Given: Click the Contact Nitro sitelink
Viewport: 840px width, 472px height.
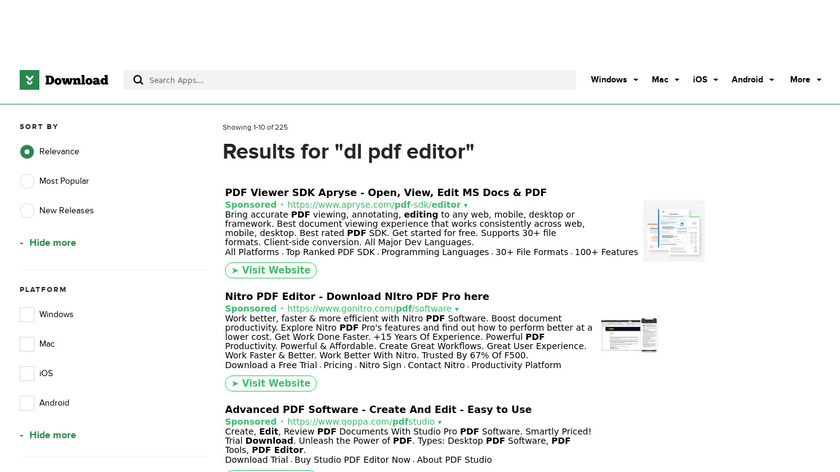Looking at the screenshot, I should point(436,365).
